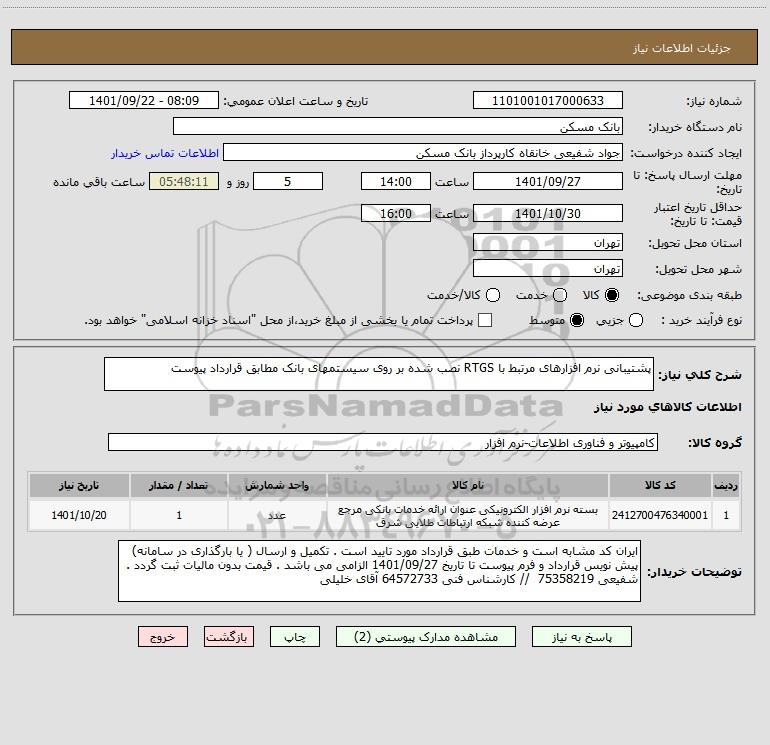Click the شماره نیاز label
Screen dimensions: 770x745
click(x=714, y=101)
